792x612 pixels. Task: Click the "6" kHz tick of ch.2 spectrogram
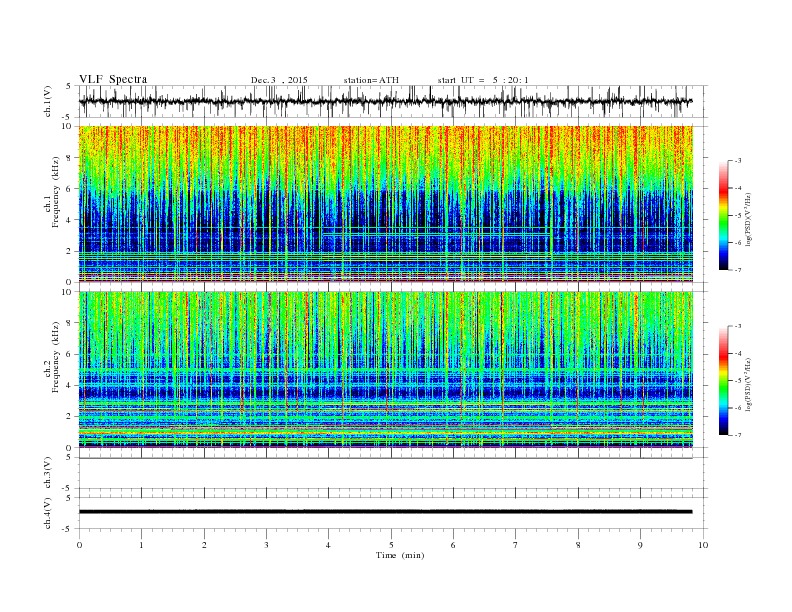point(69,354)
